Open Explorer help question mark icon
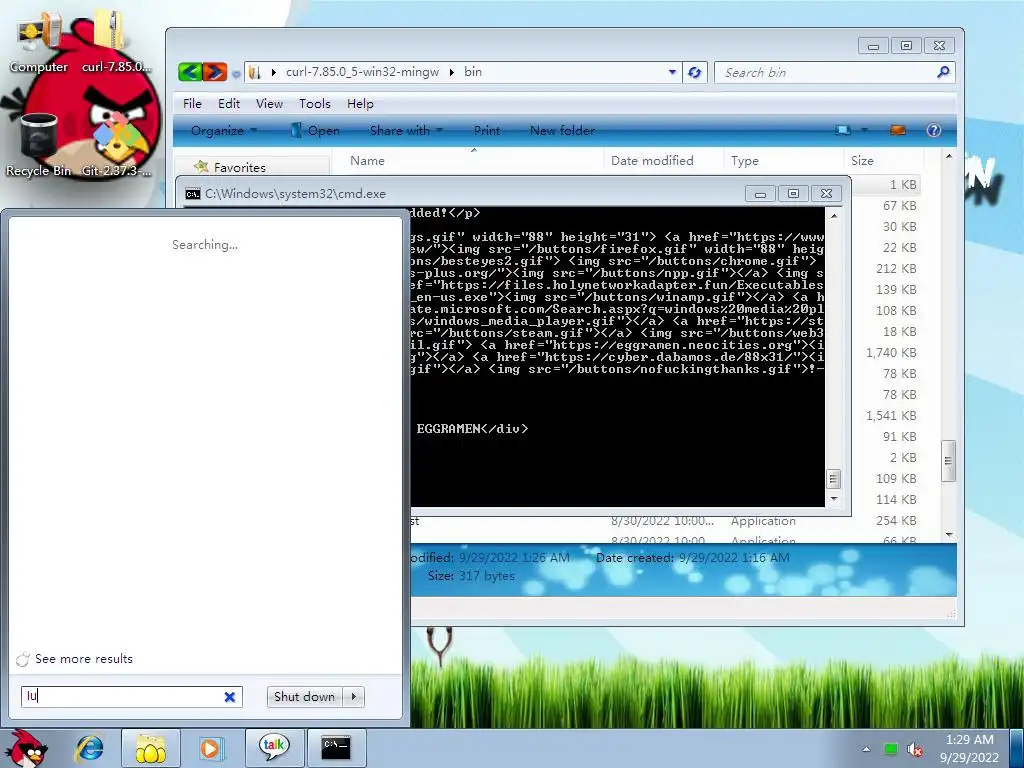This screenshot has height=768, width=1024. click(x=934, y=131)
